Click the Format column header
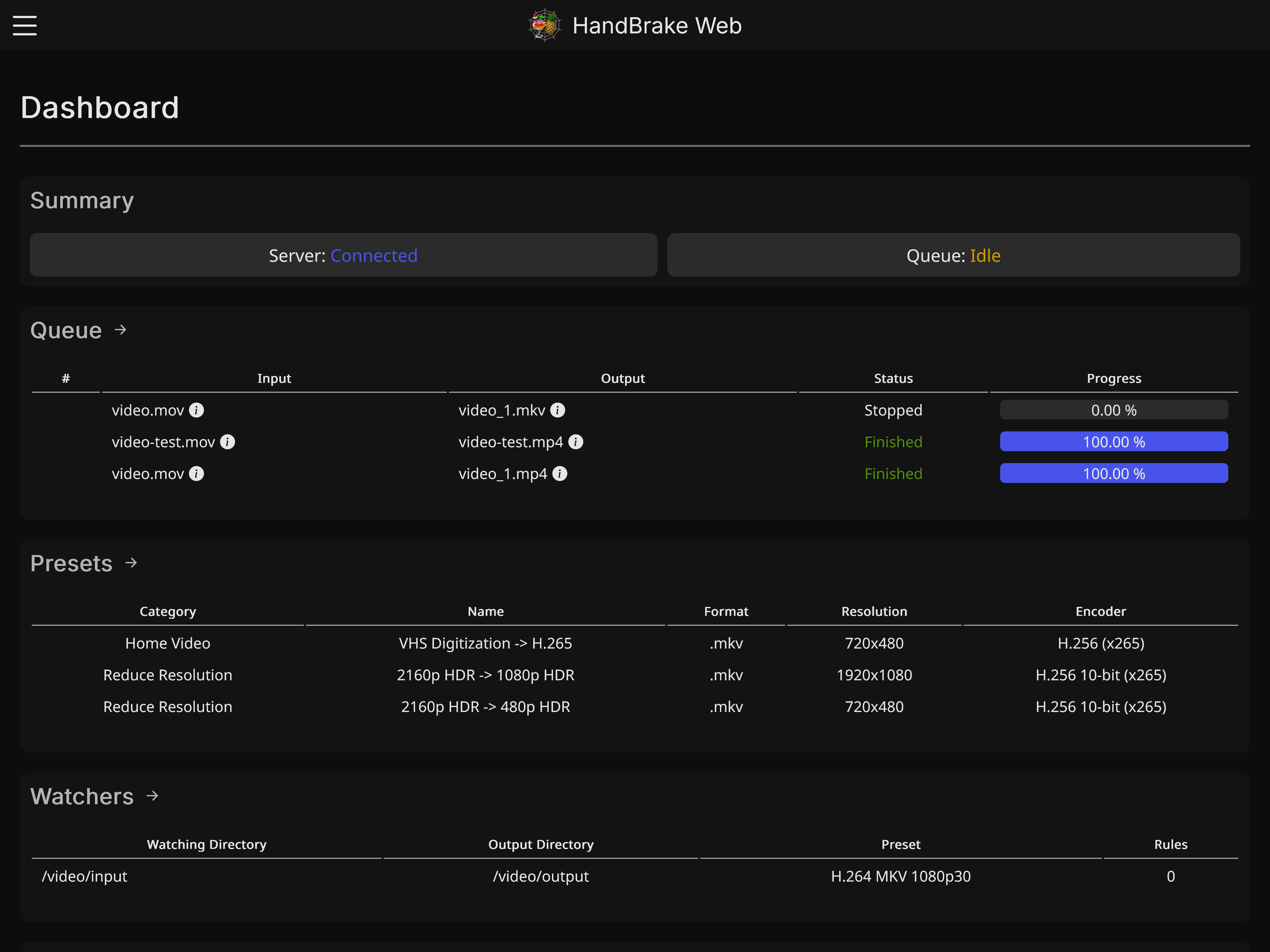This screenshot has width=1270, height=952. click(726, 611)
